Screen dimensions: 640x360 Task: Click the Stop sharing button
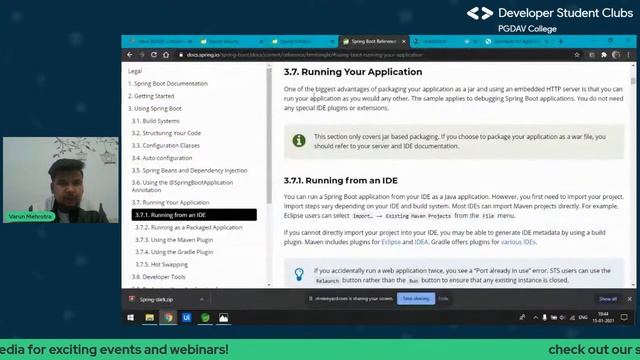[x=416, y=299]
